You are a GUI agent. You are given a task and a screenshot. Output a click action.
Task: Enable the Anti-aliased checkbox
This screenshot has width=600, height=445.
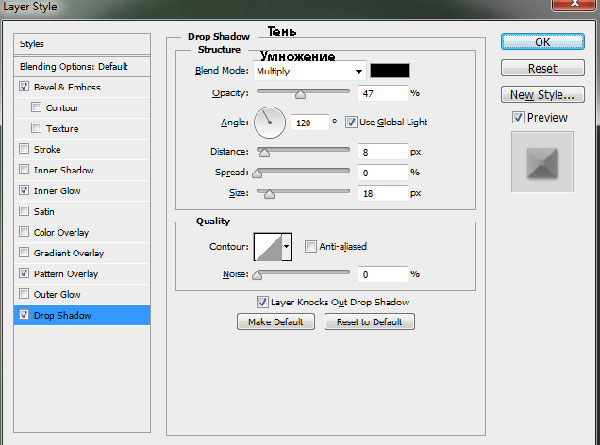click(311, 246)
